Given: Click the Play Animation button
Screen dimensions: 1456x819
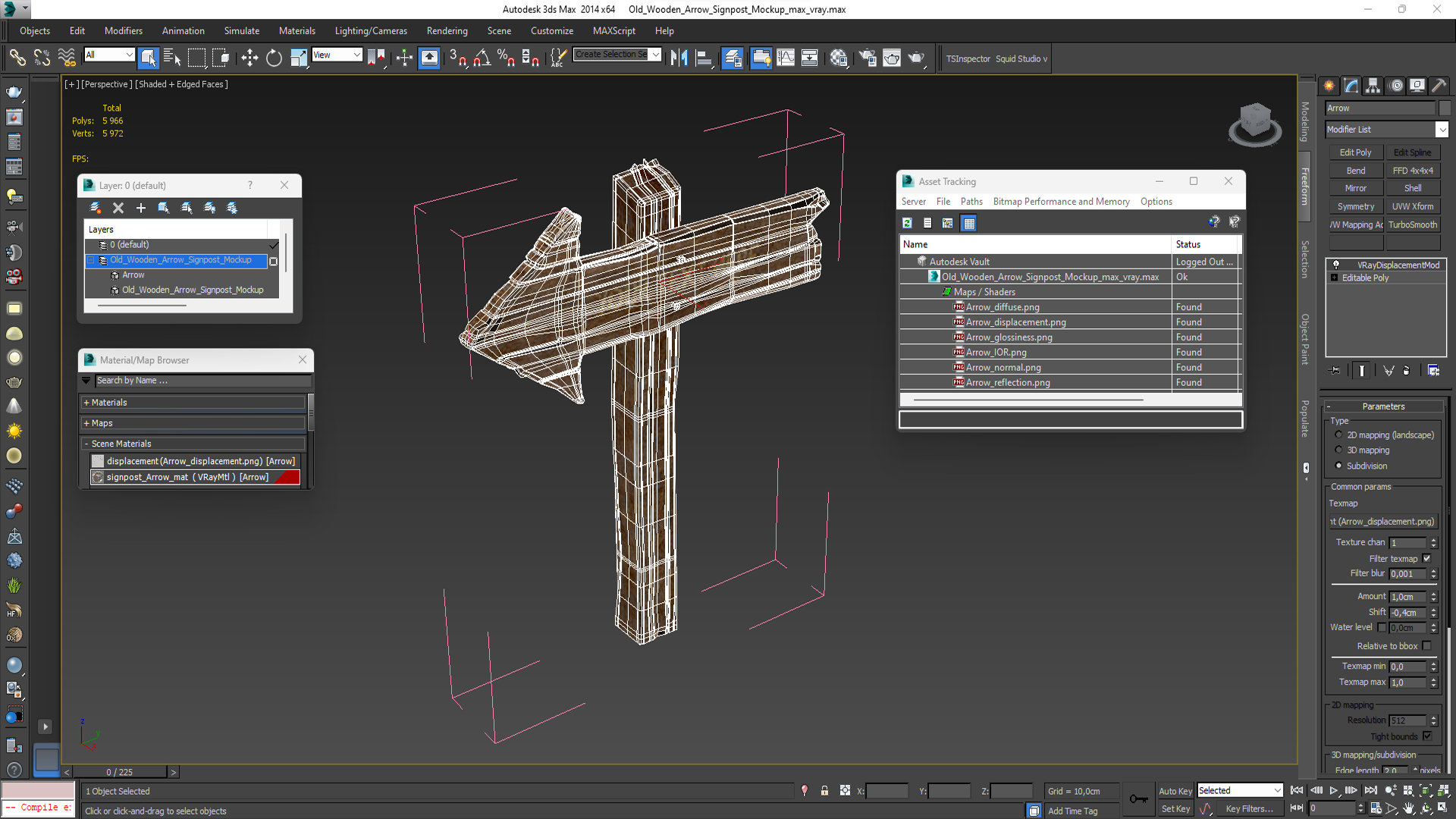Looking at the screenshot, I should [1333, 790].
